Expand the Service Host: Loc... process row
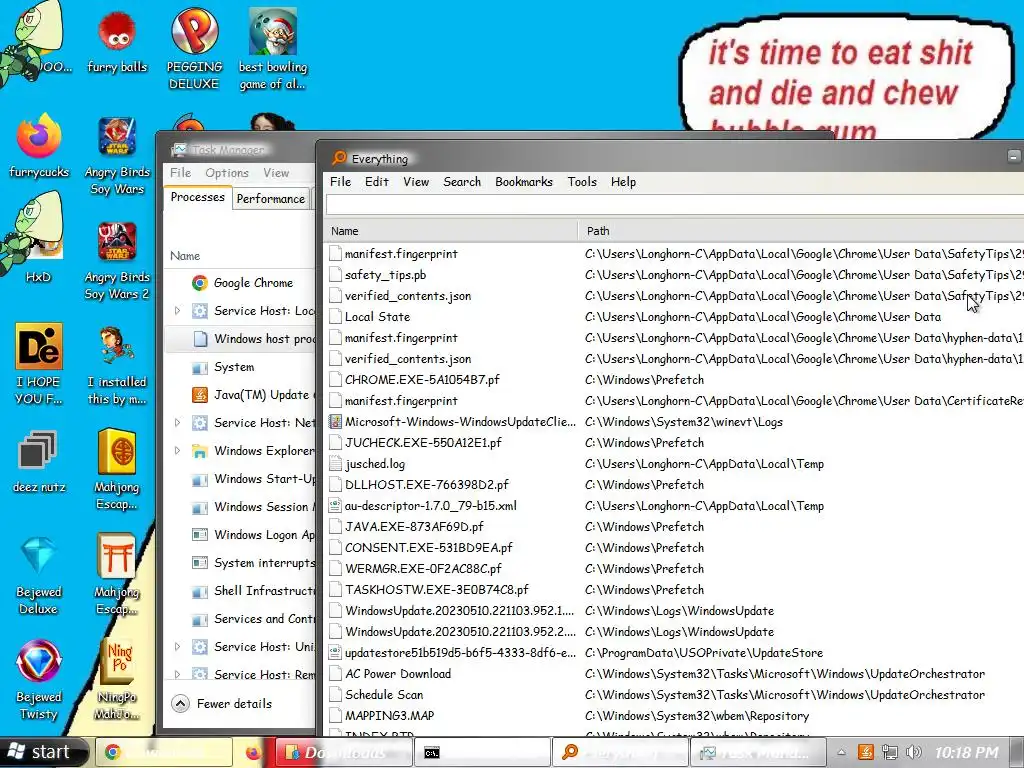 [177, 311]
